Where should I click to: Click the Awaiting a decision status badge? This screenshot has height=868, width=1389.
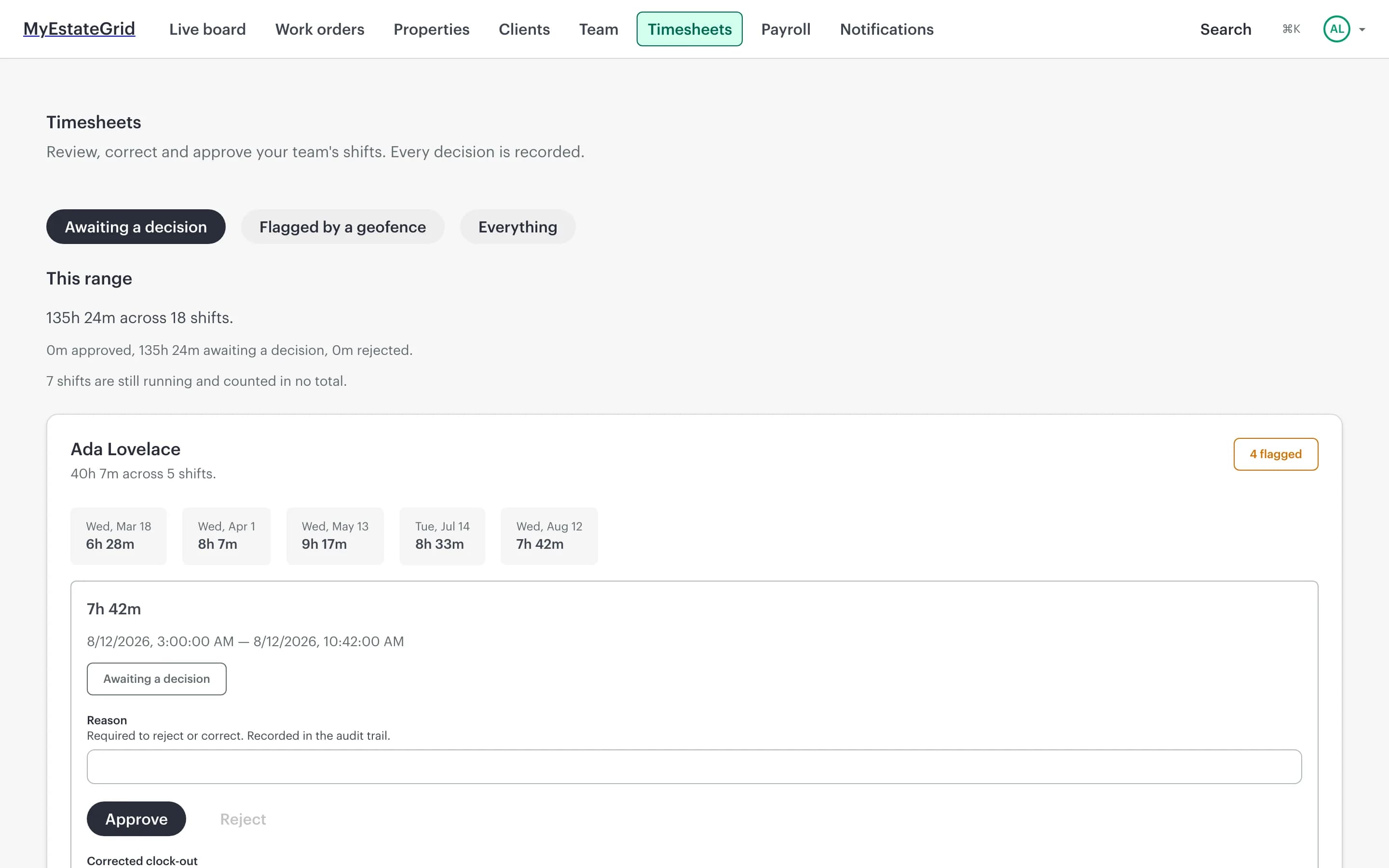(156, 678)
